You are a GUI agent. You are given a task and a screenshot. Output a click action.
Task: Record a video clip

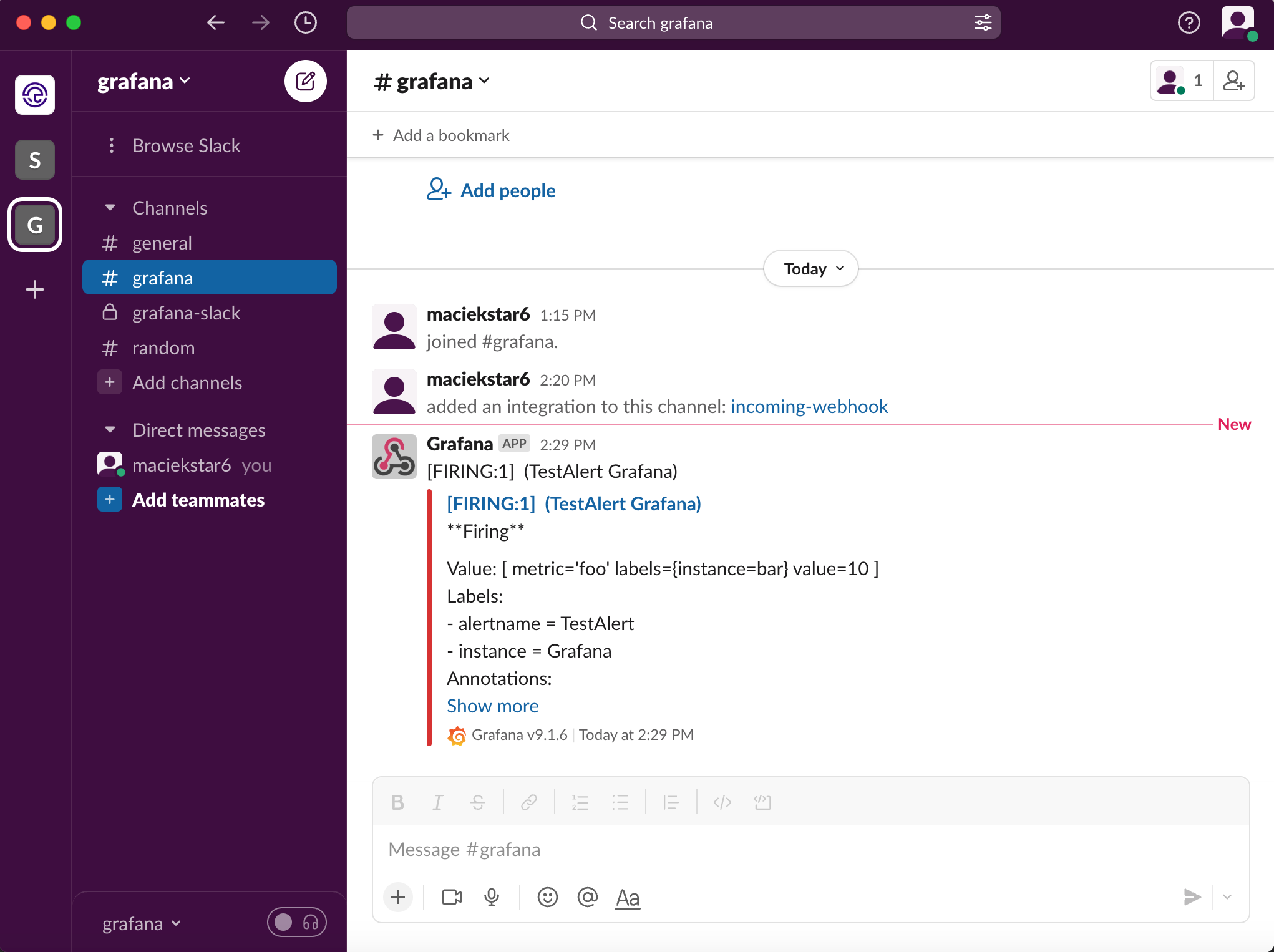coord(452,898)
